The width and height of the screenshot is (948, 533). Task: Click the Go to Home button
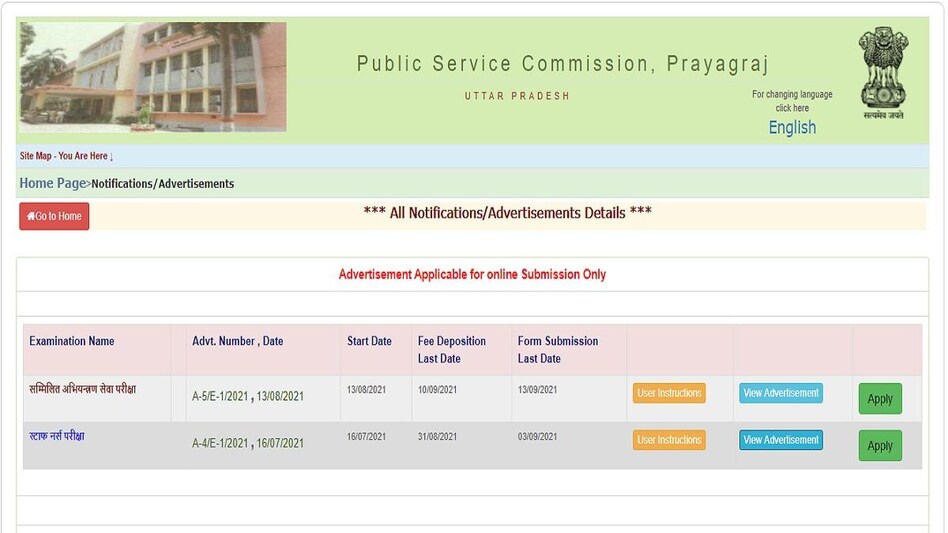click(x=54, y=216)
